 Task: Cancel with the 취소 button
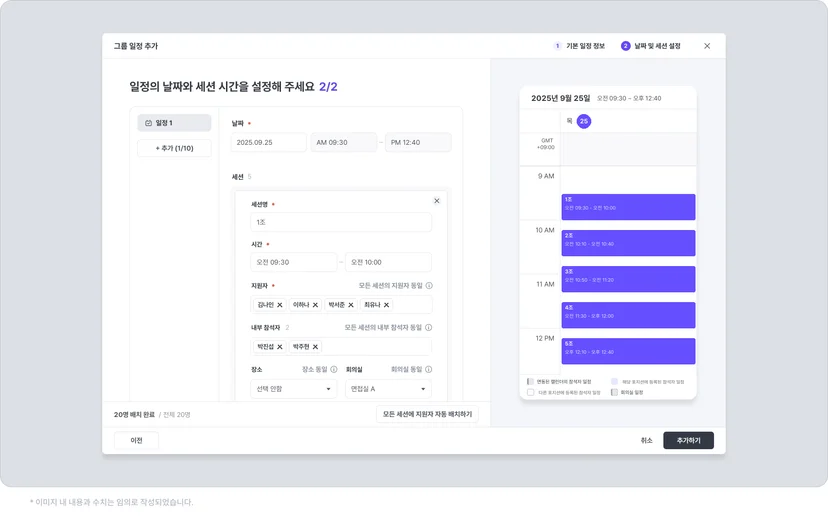[646, 440]
